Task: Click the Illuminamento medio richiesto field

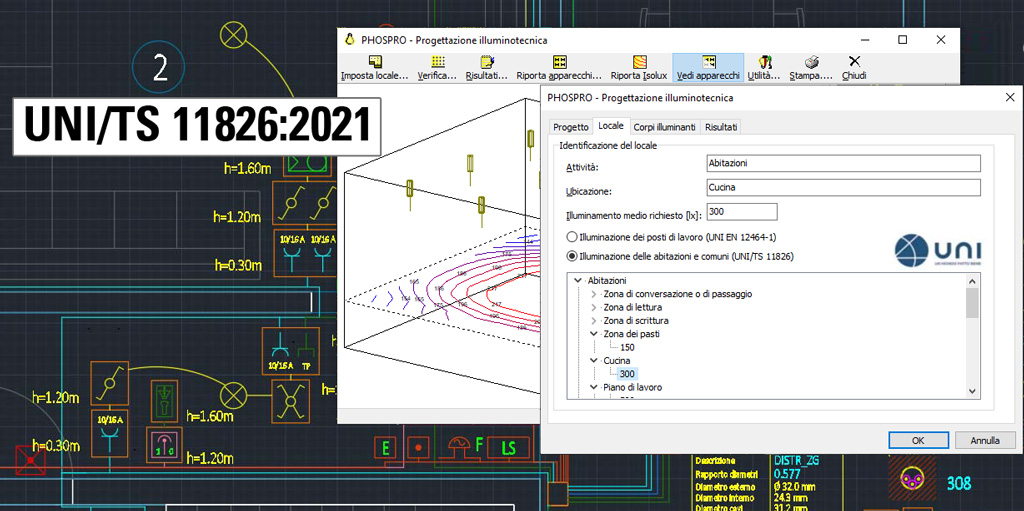Action: [x=742, y=212]
